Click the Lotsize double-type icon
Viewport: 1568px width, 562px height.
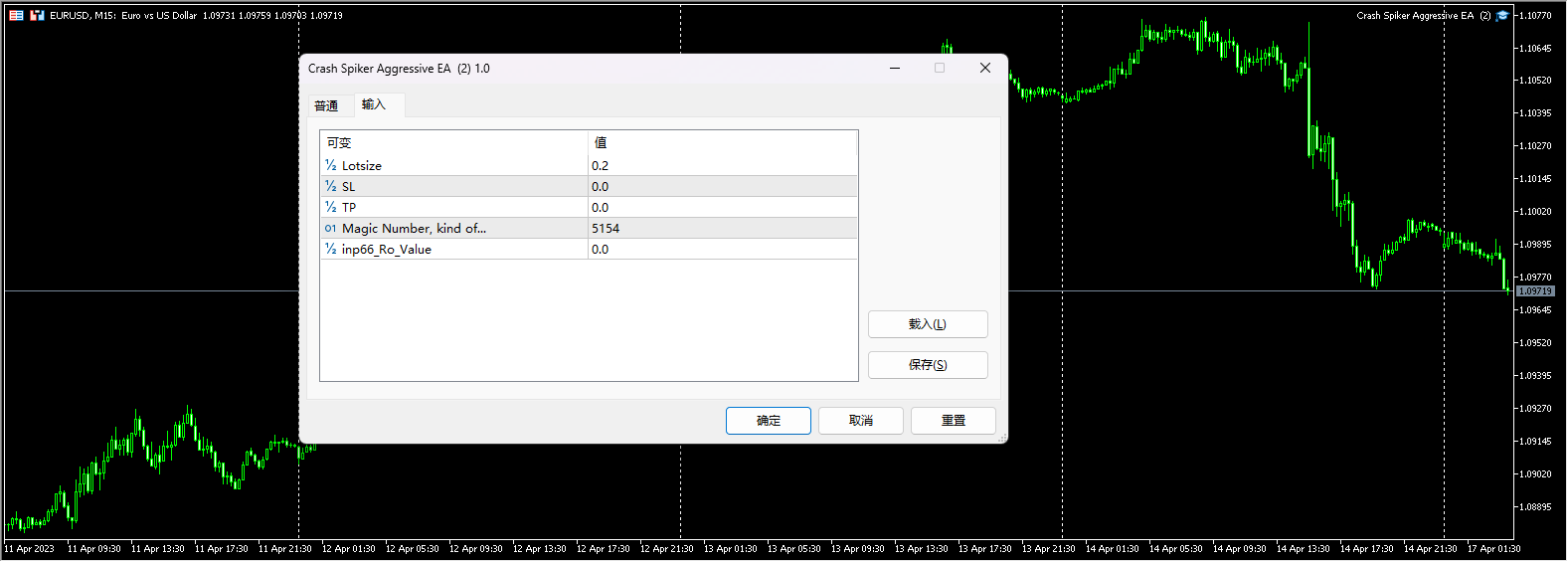pos(330,166)
